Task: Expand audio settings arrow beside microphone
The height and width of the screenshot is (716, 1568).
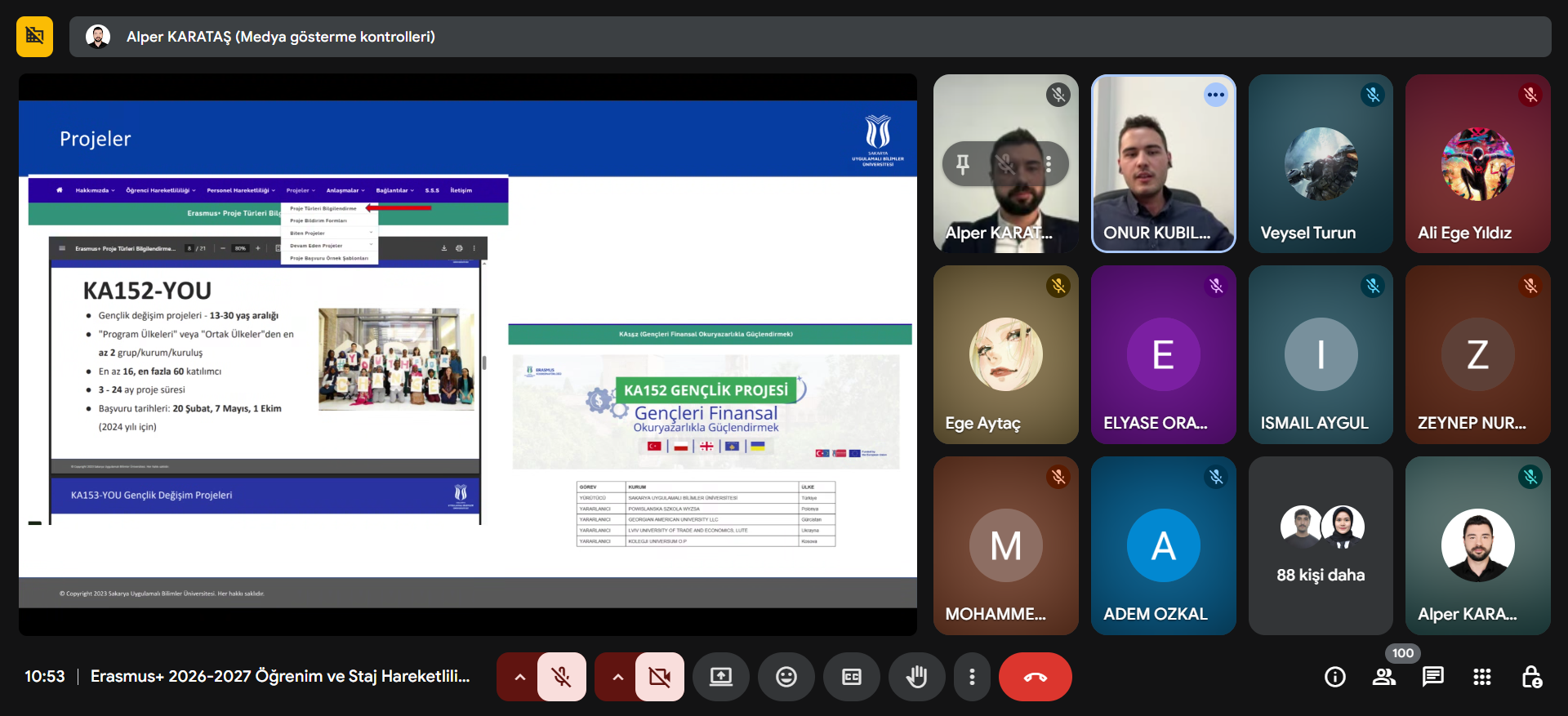Action: coord(519,677)
